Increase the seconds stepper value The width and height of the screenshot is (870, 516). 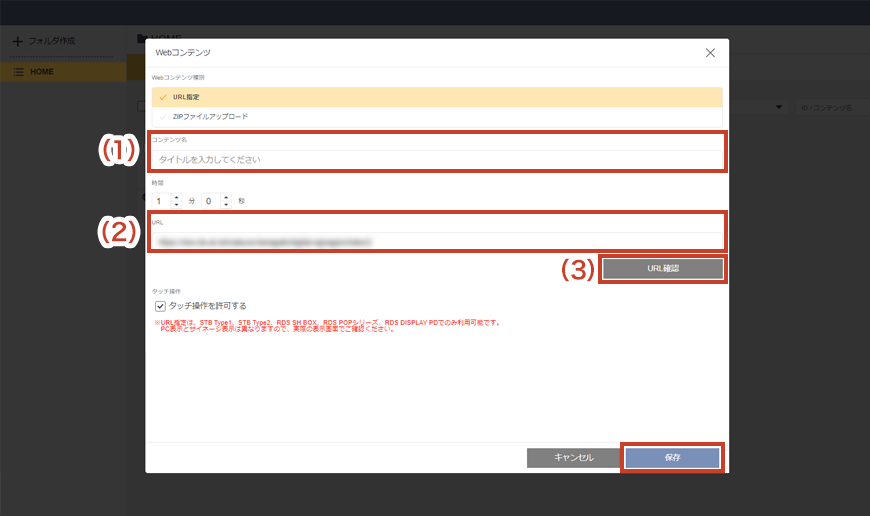(x=227, y=197)
